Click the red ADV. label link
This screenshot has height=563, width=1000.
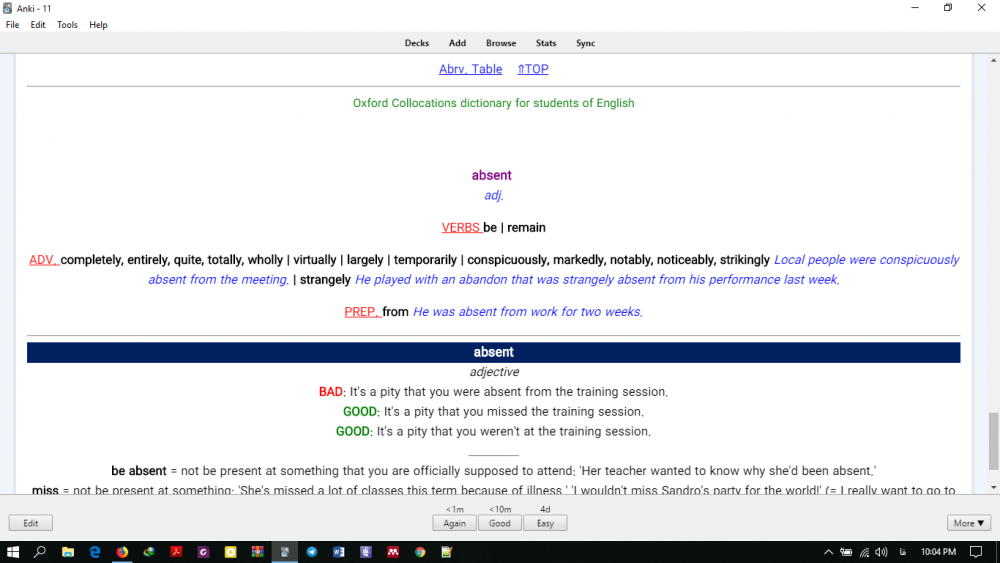tap(44, 260)
